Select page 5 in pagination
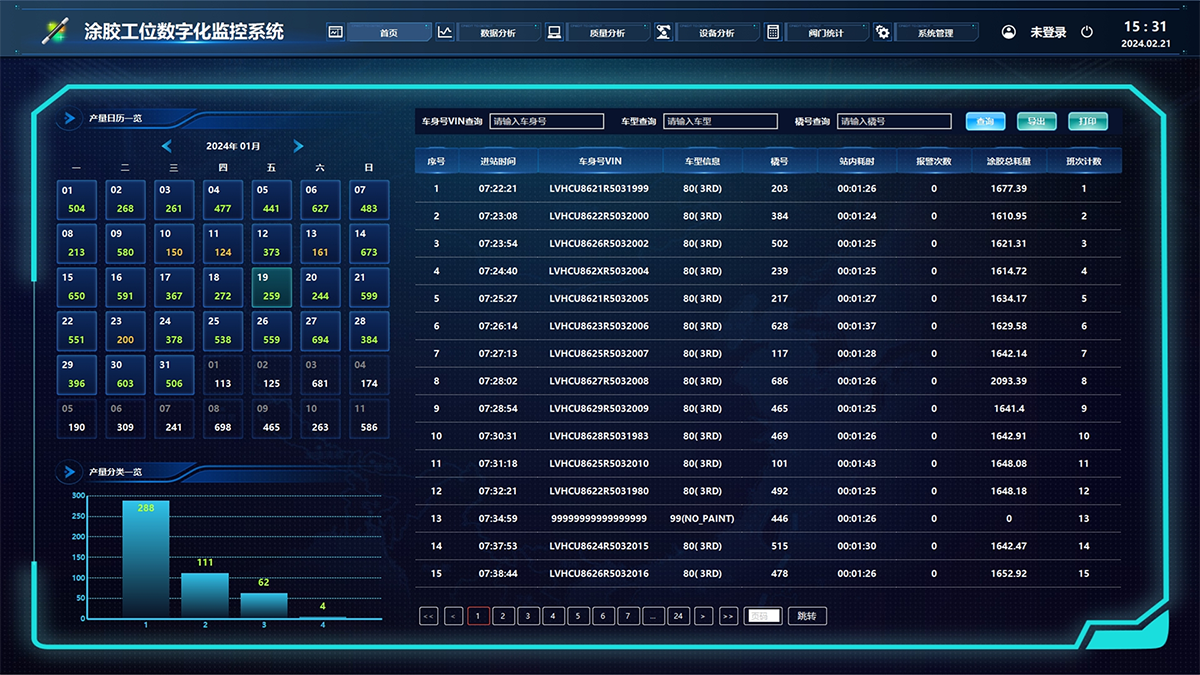 click(x=579, y=616)
